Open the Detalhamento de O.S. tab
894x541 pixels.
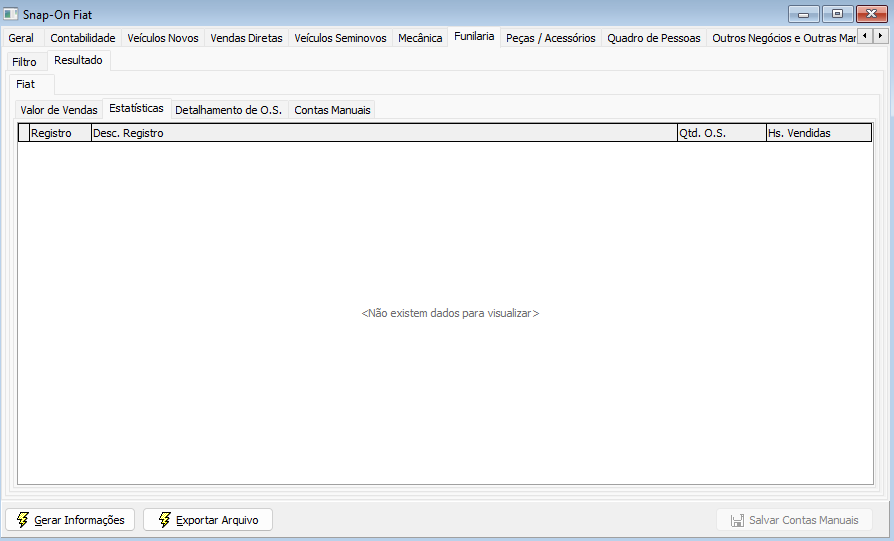[229, 110]
